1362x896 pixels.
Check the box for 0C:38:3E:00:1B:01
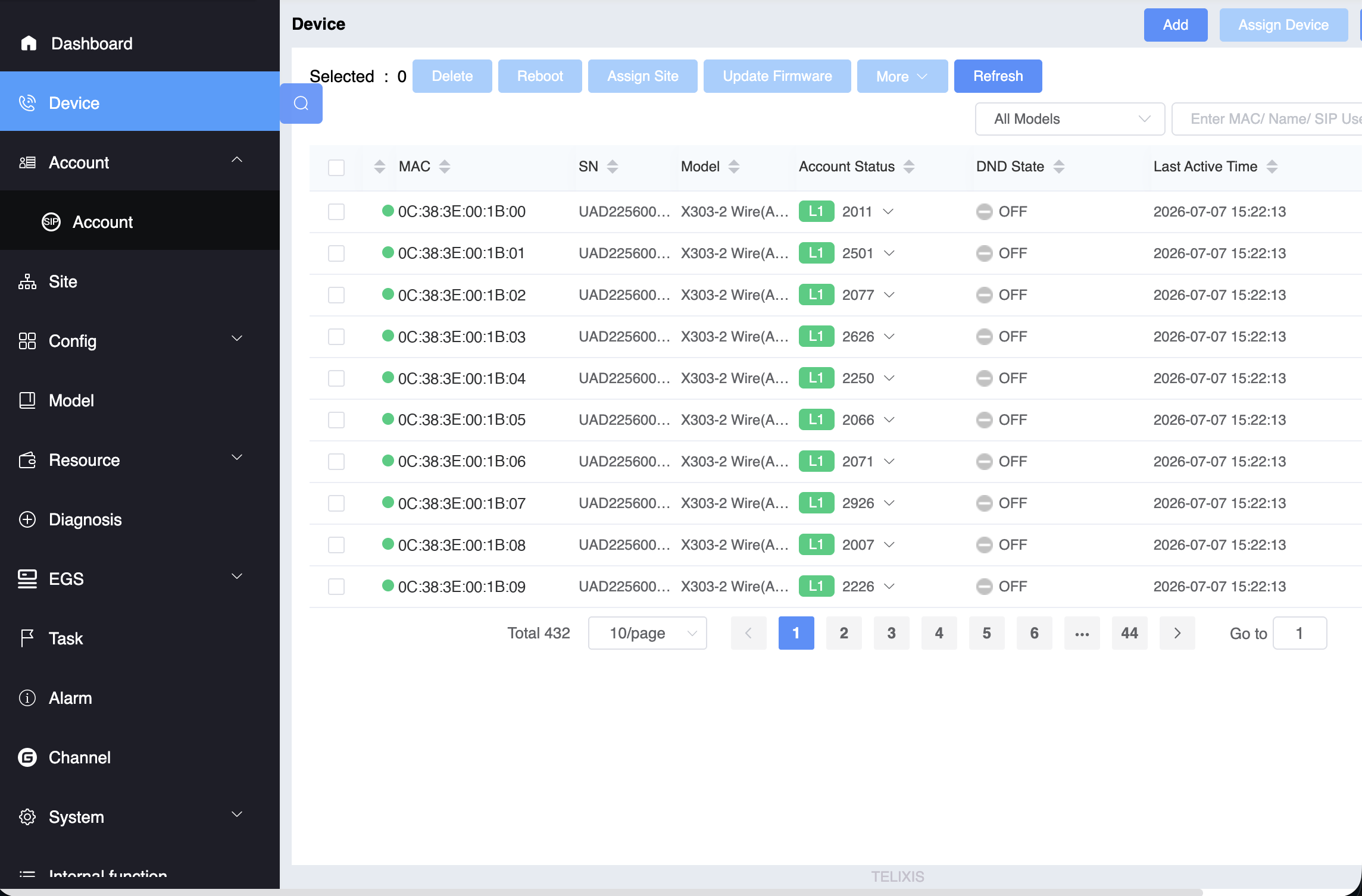336,253
